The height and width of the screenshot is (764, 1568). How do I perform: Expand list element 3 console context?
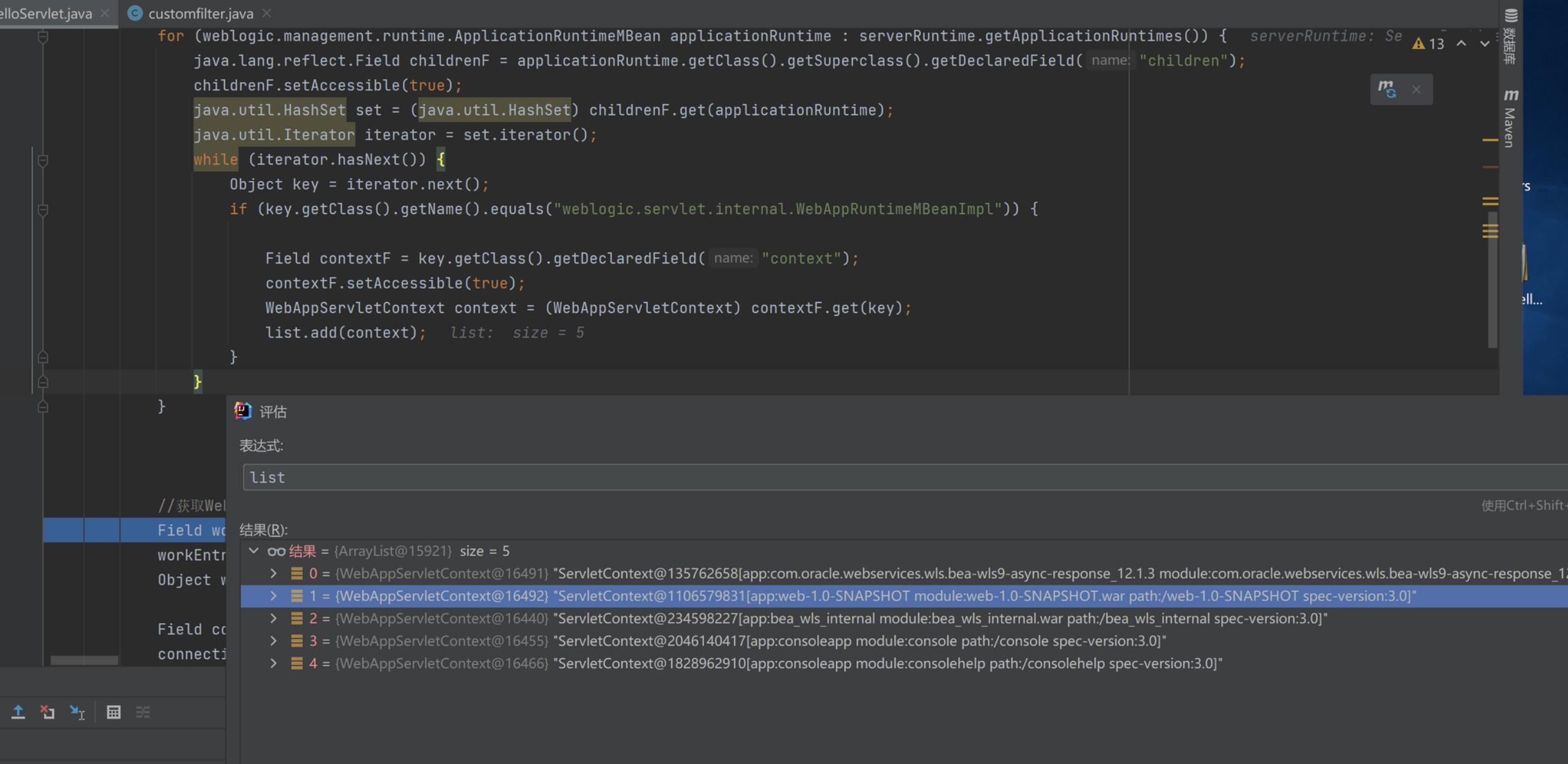coord(273,641)
